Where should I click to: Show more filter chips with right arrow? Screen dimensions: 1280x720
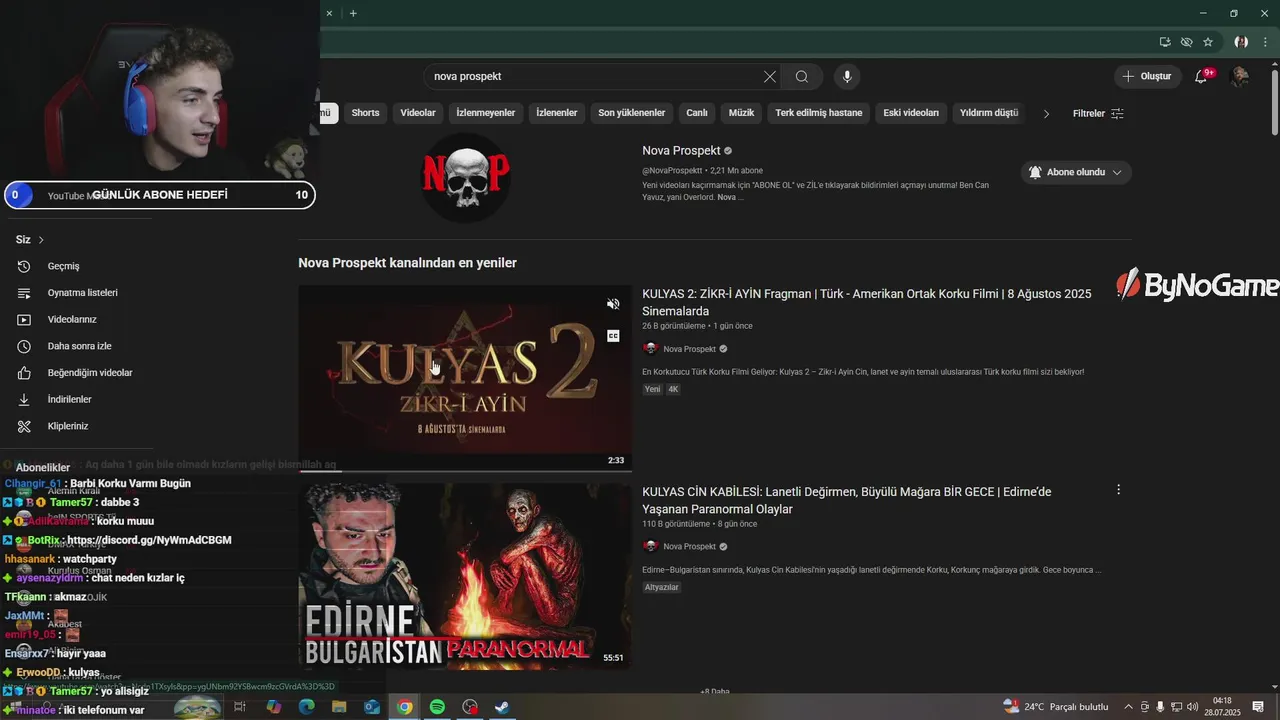1046,113
